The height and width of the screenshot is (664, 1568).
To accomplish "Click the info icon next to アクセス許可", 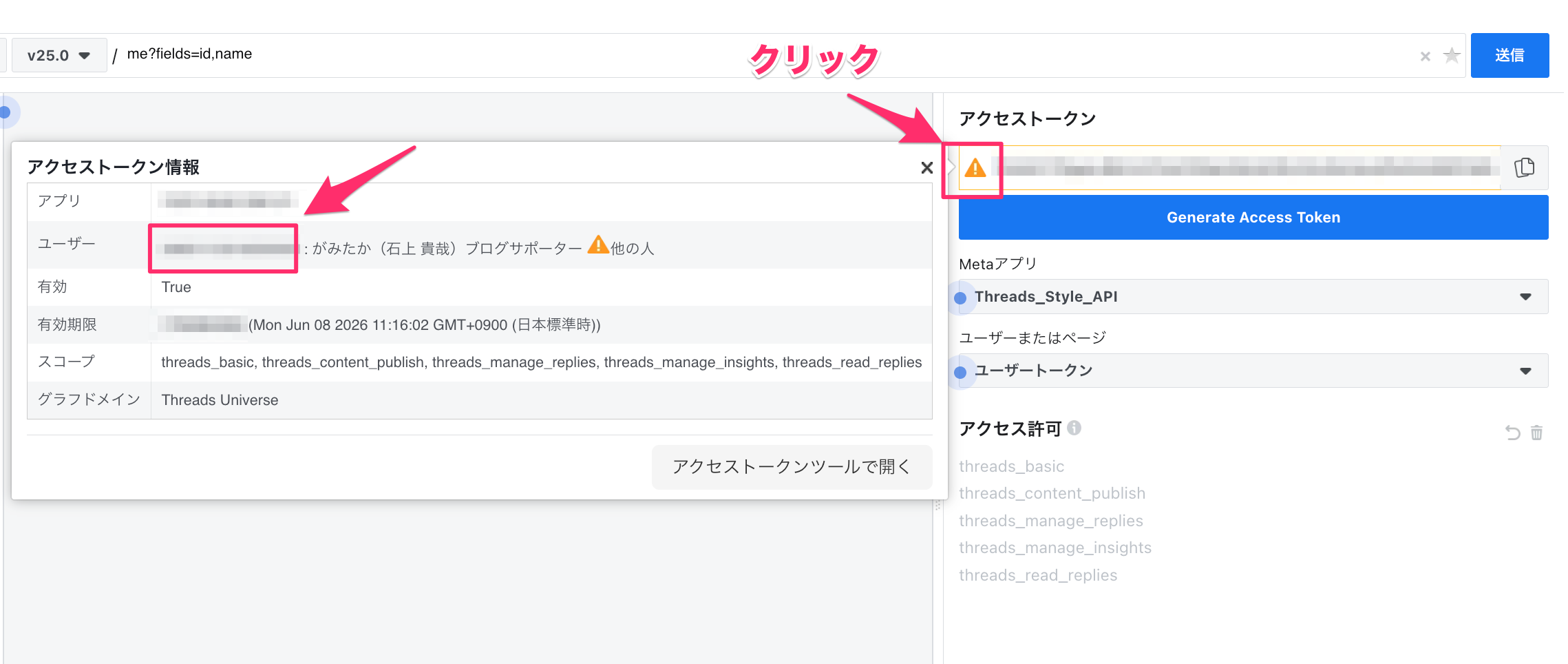I will tap(1074, 428).
